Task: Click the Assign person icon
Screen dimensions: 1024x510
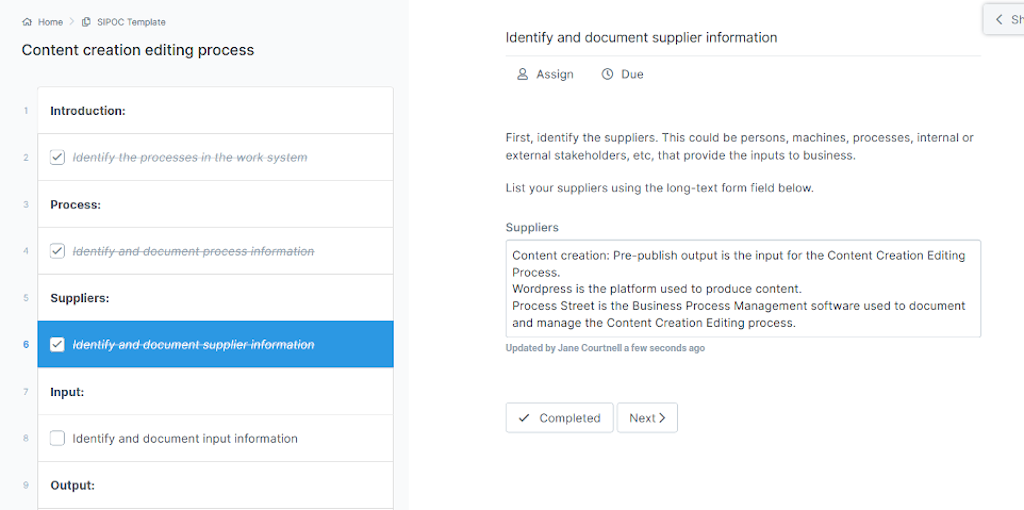Action: (522, 74)
